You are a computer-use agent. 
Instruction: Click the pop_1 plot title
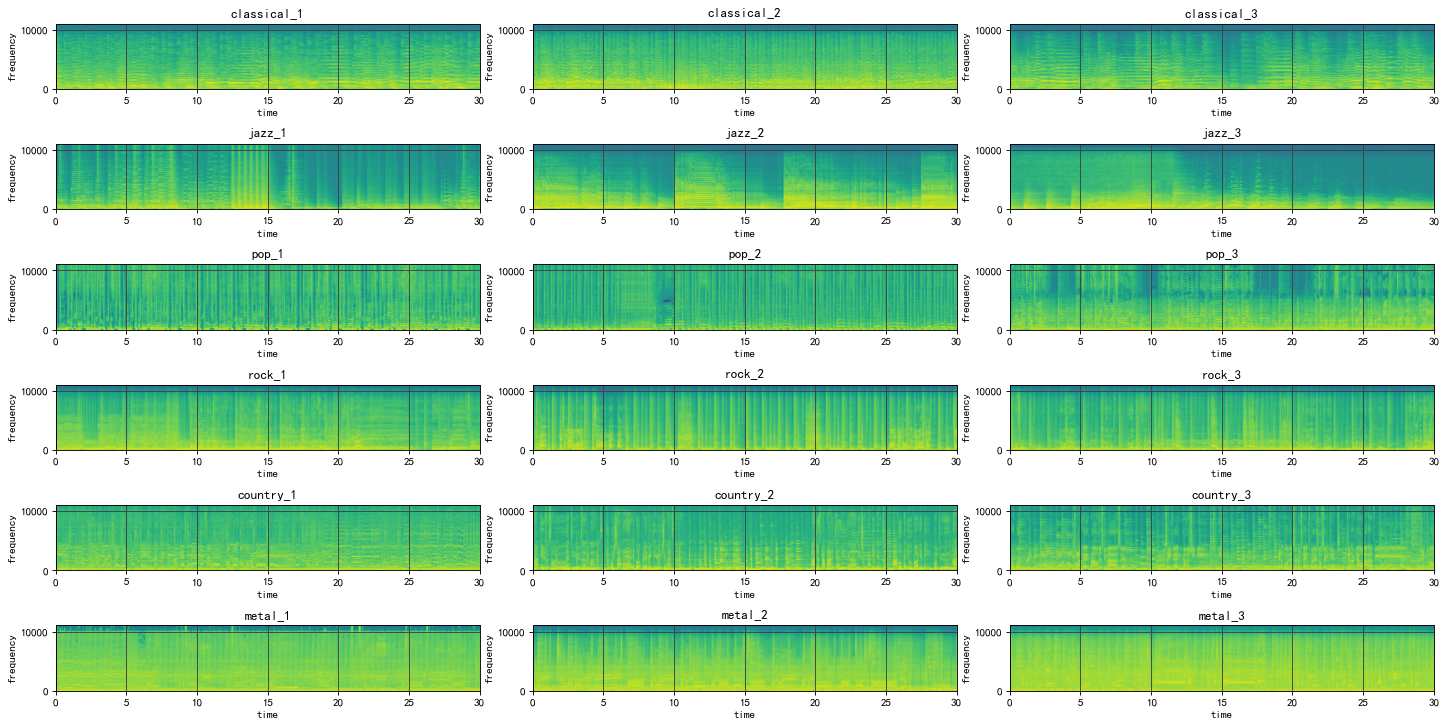tap(267, 255)
